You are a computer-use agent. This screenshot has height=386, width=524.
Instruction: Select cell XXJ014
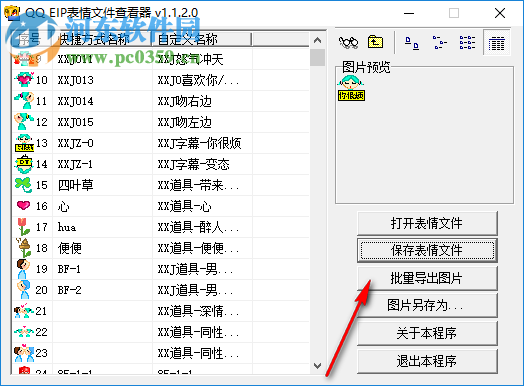point(76,101)
